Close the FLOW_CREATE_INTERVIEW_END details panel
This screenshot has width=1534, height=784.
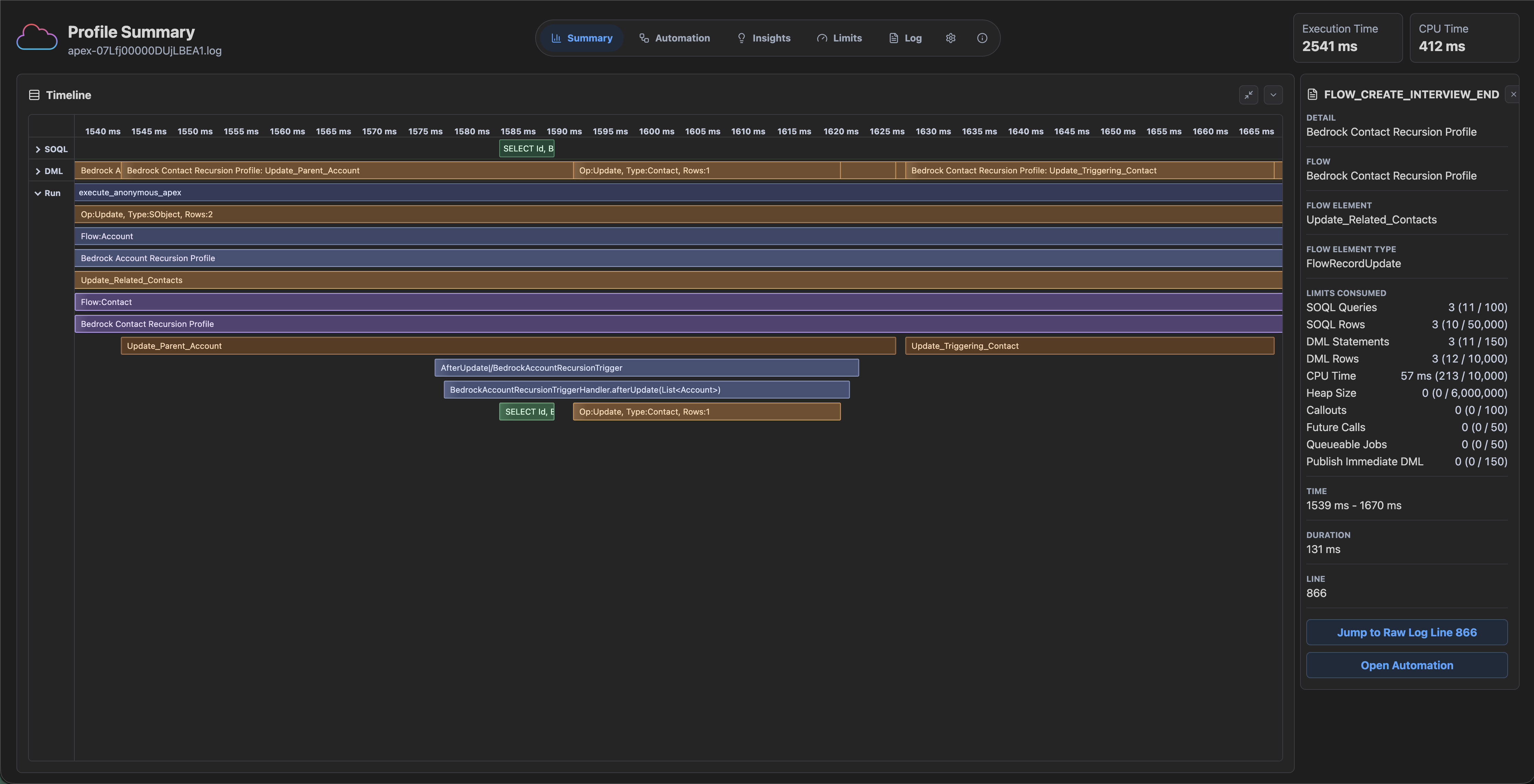point(1513,94)
